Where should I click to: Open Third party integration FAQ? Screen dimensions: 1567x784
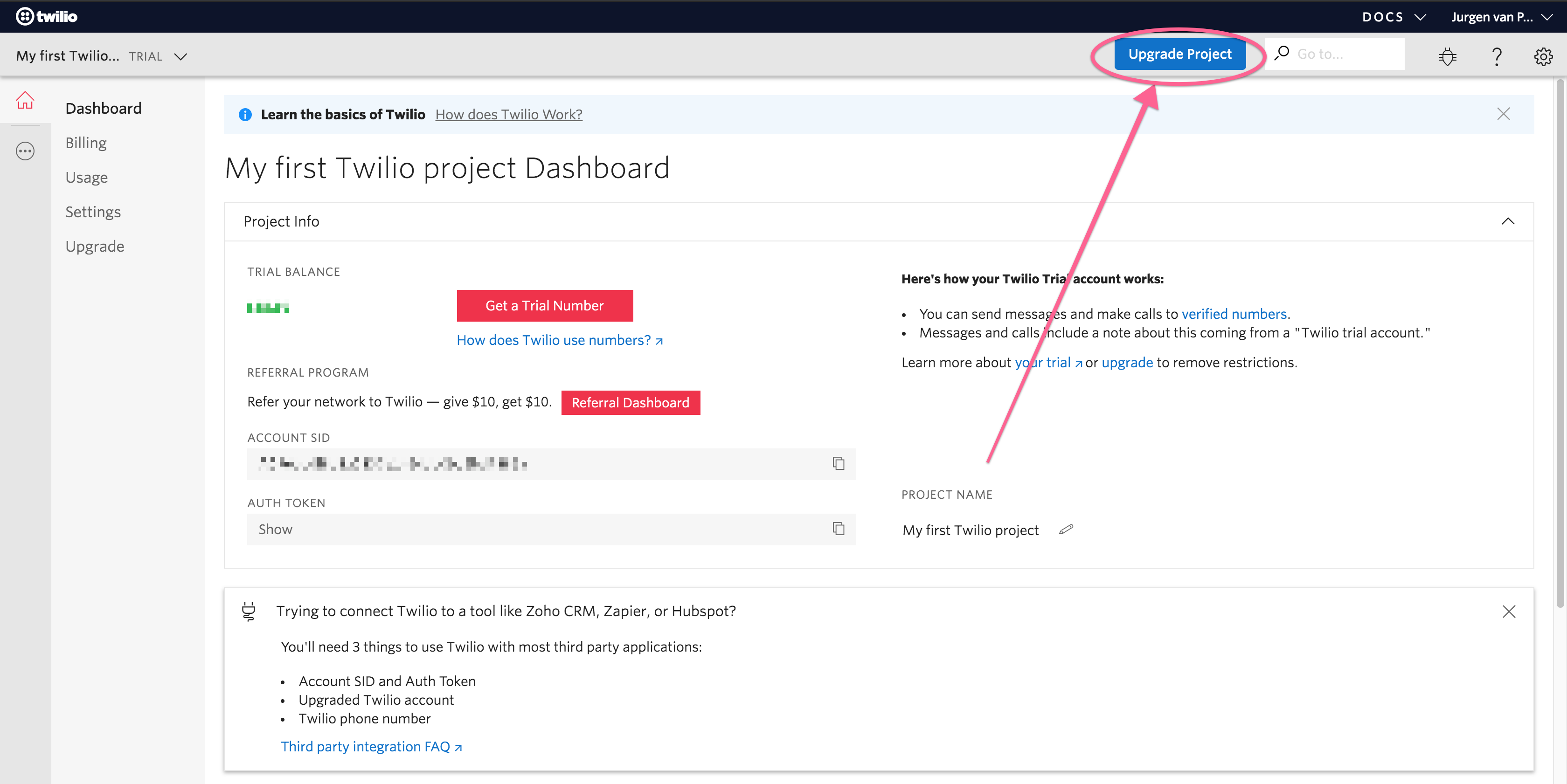pyautogui.click(x=371, y=746)
